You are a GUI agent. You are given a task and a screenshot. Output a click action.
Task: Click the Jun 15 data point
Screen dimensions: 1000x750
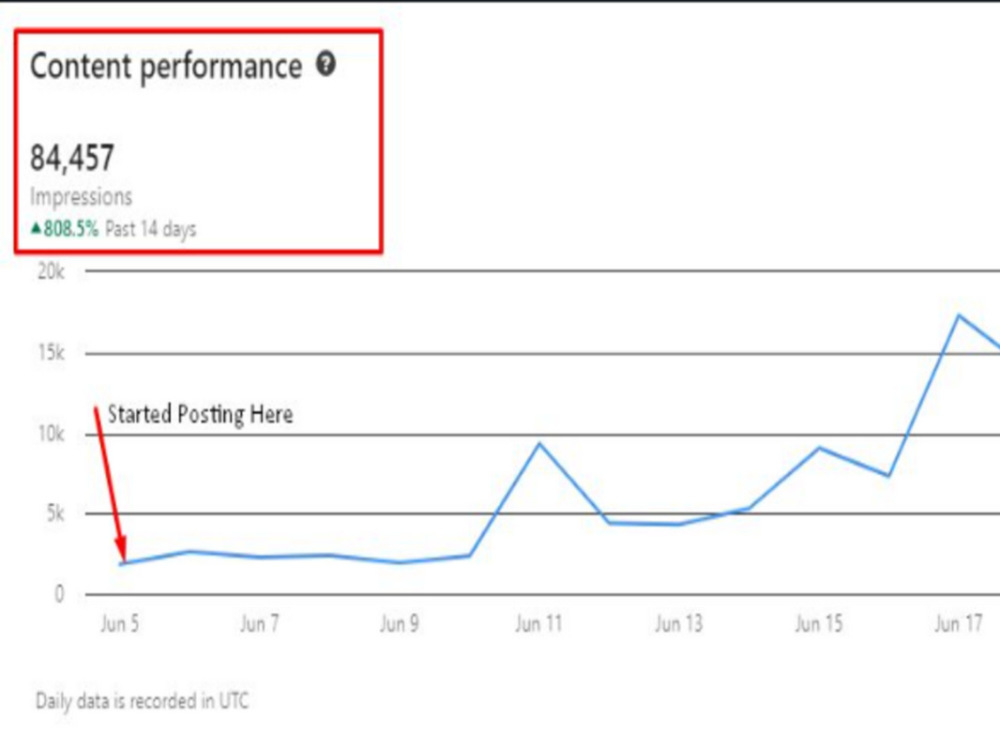tap(819, 448)
